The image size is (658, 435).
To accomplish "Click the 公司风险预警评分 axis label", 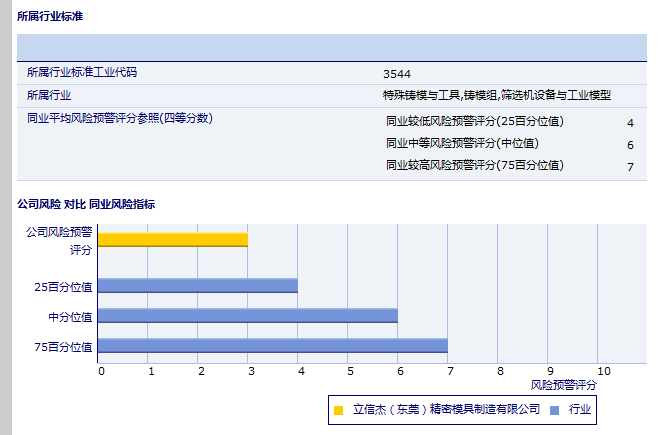I will (x=59, y=240).
